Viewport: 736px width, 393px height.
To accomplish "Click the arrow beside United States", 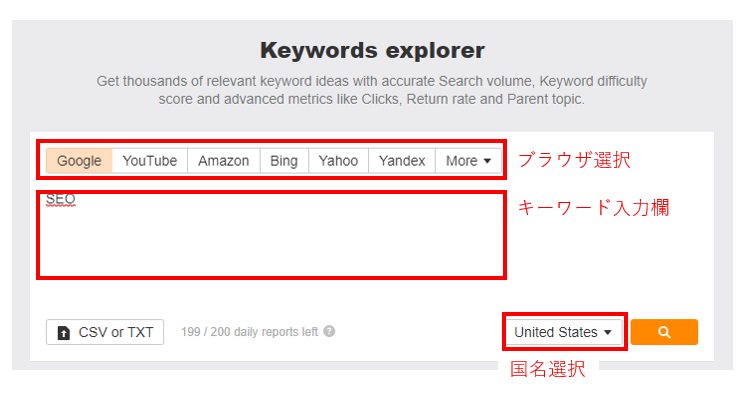I will (x=608, y=332).
